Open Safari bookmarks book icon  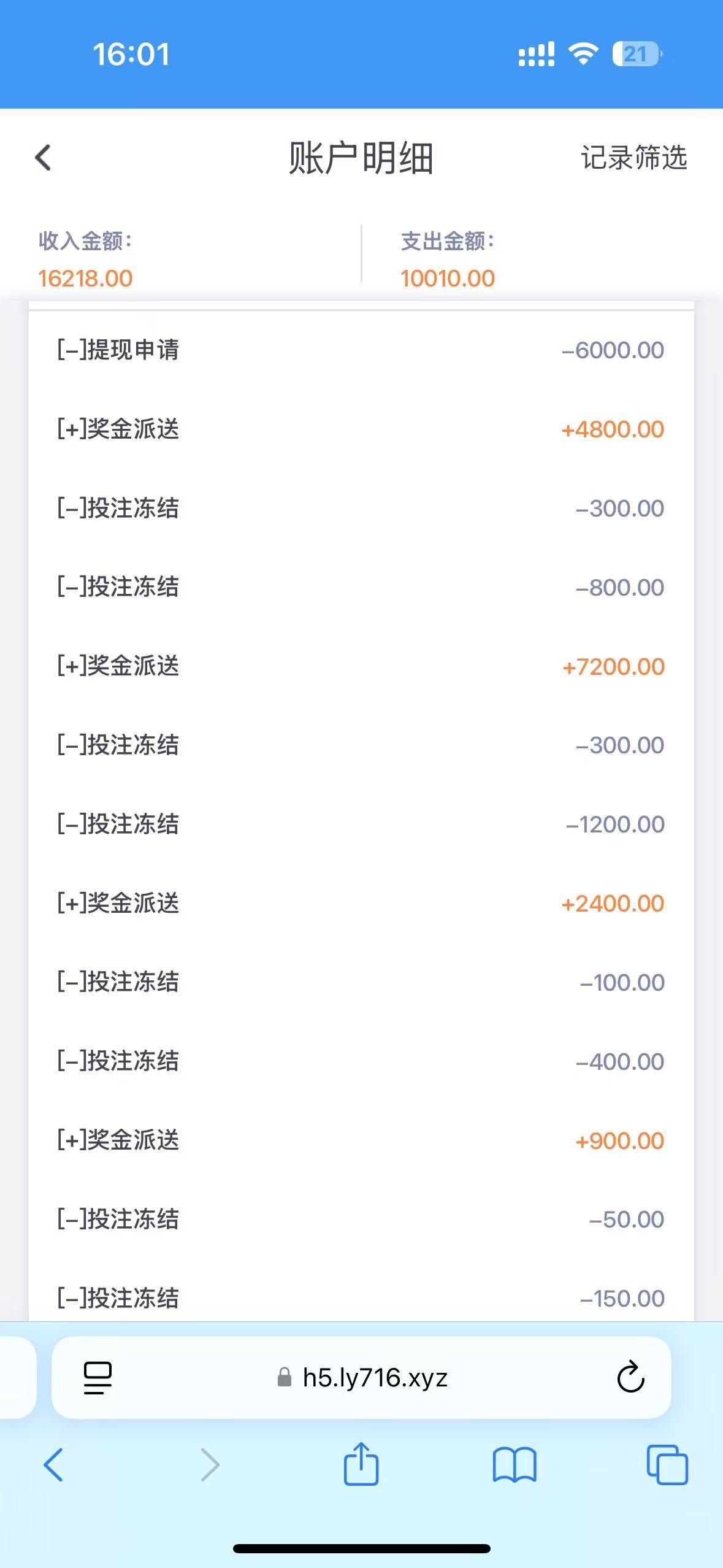515,1465
